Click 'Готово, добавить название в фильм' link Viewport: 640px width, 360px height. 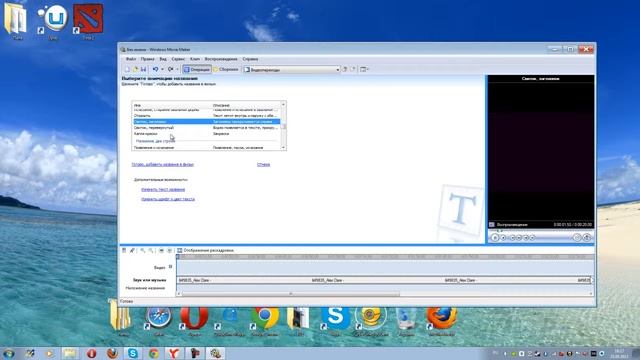point(162,164)
